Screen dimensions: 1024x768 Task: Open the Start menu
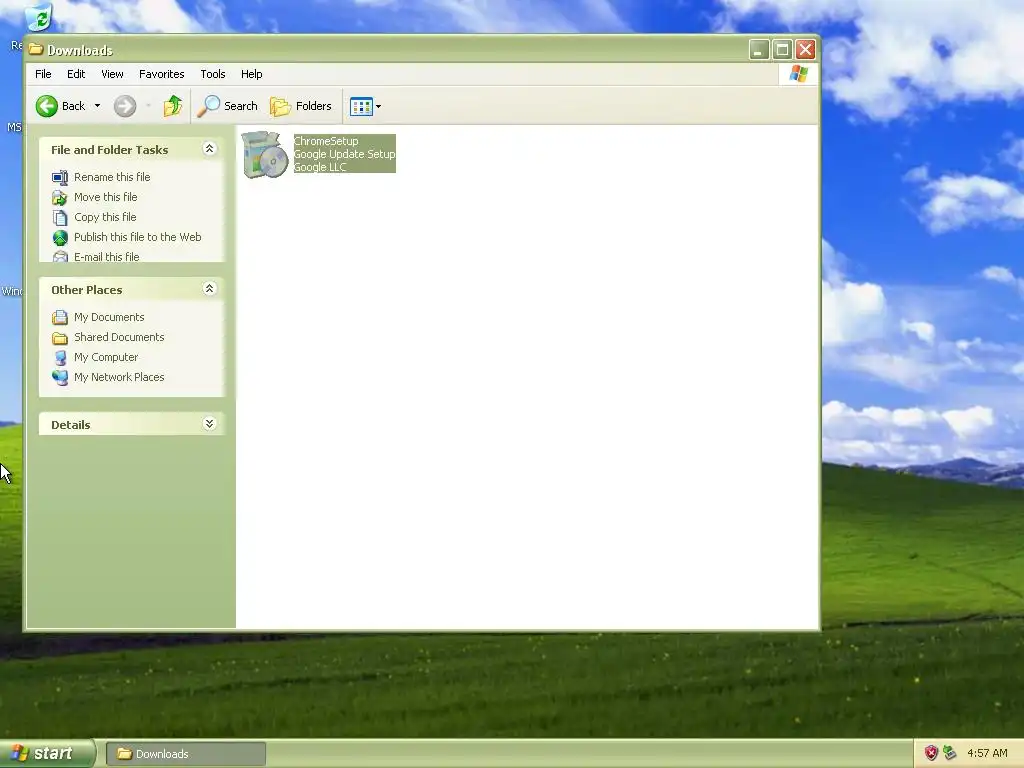47,753
